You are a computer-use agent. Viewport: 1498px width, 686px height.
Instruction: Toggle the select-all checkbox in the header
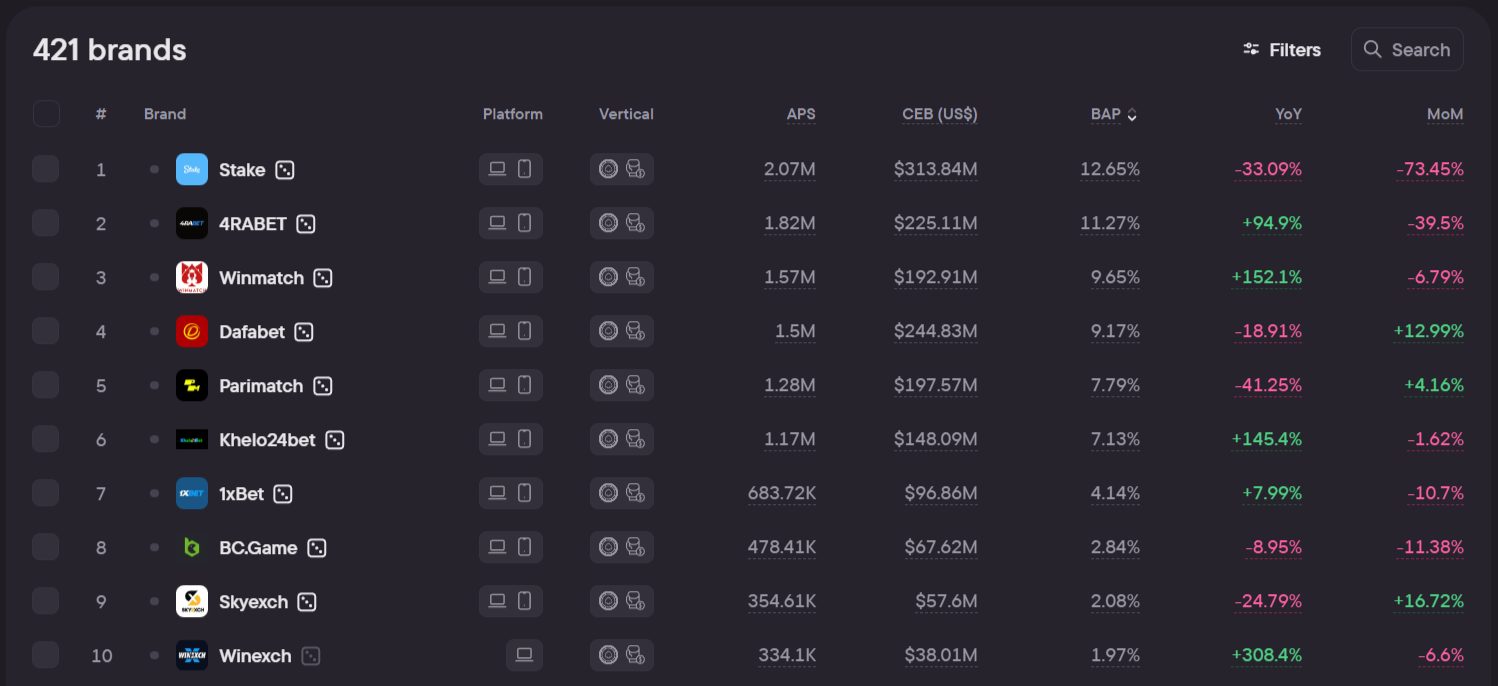point(46,113)
